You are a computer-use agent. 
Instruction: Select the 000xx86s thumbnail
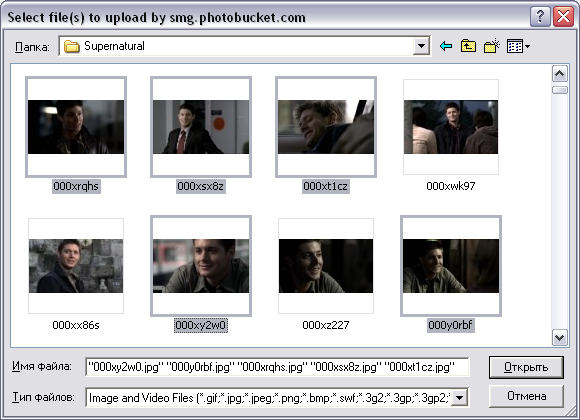(76, 266)
